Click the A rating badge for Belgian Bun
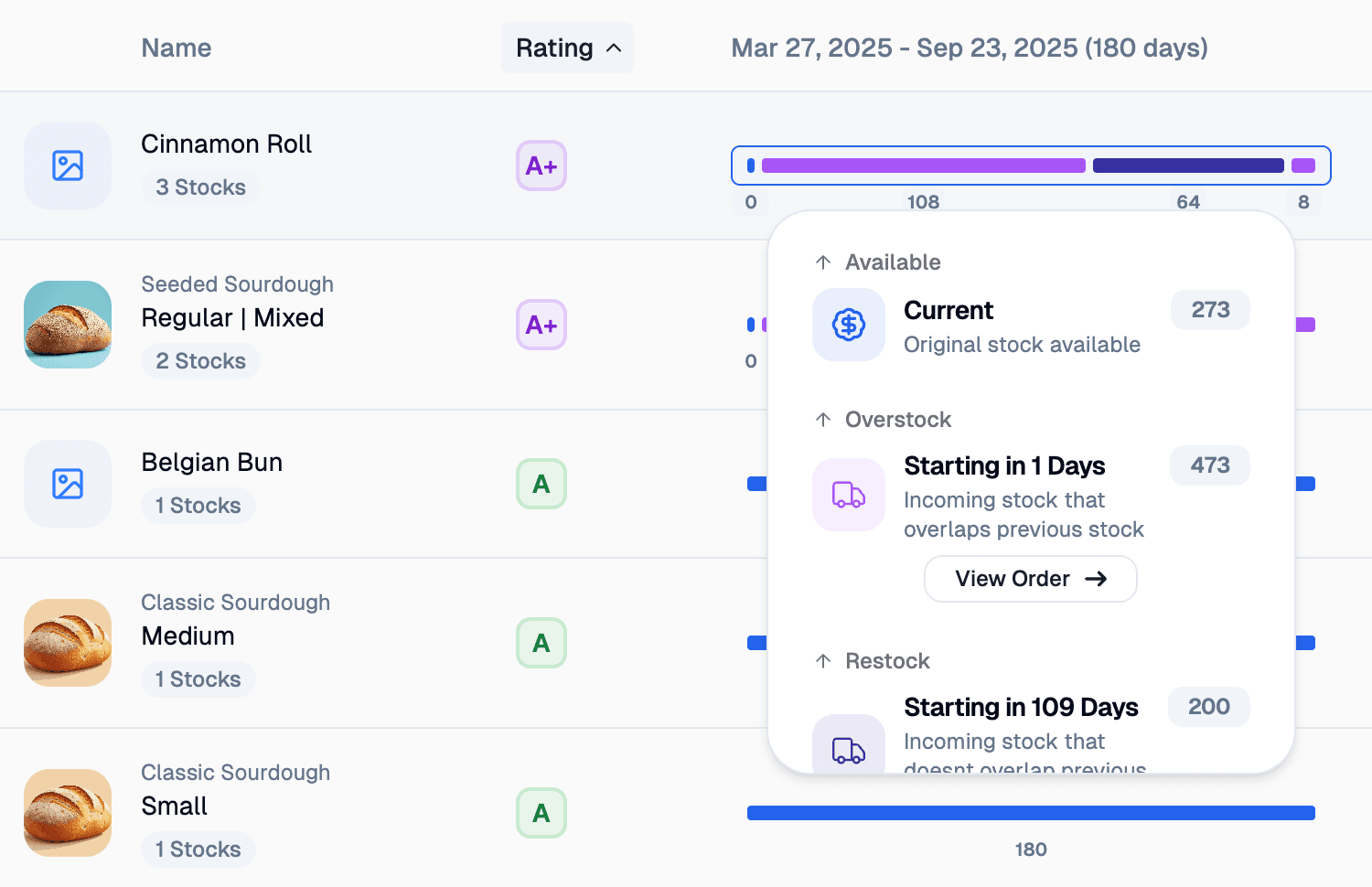This screenshot has height=887, width=1372. point(541,484)
